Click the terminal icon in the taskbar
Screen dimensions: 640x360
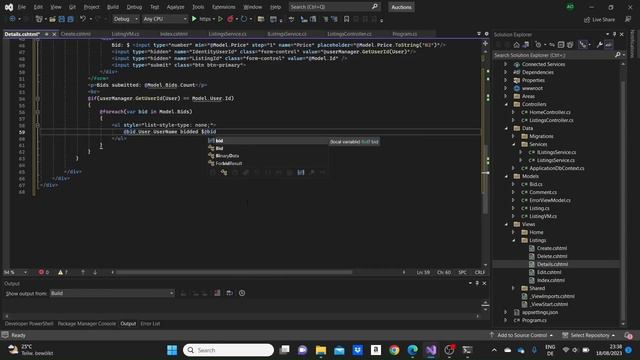pos(467,350)
